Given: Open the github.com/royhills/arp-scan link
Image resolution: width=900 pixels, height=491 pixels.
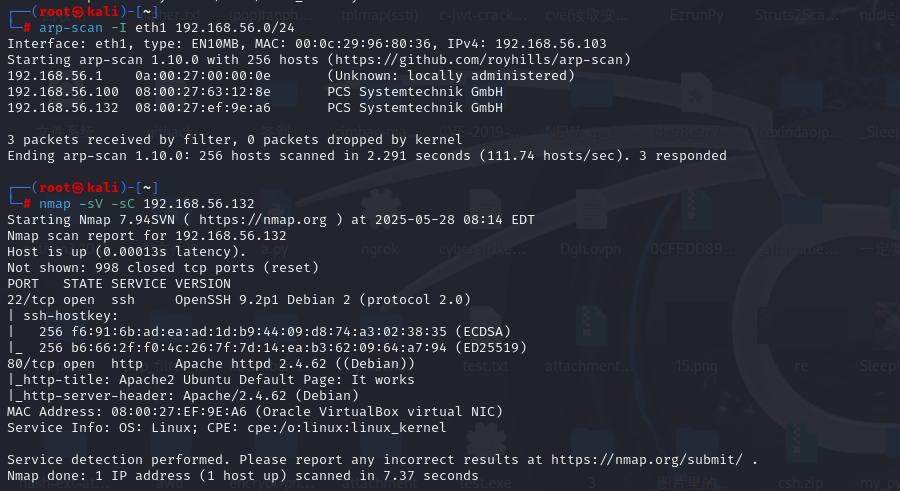Looking at the screenshot, I should pyautogui.click(x=479, y=60).
